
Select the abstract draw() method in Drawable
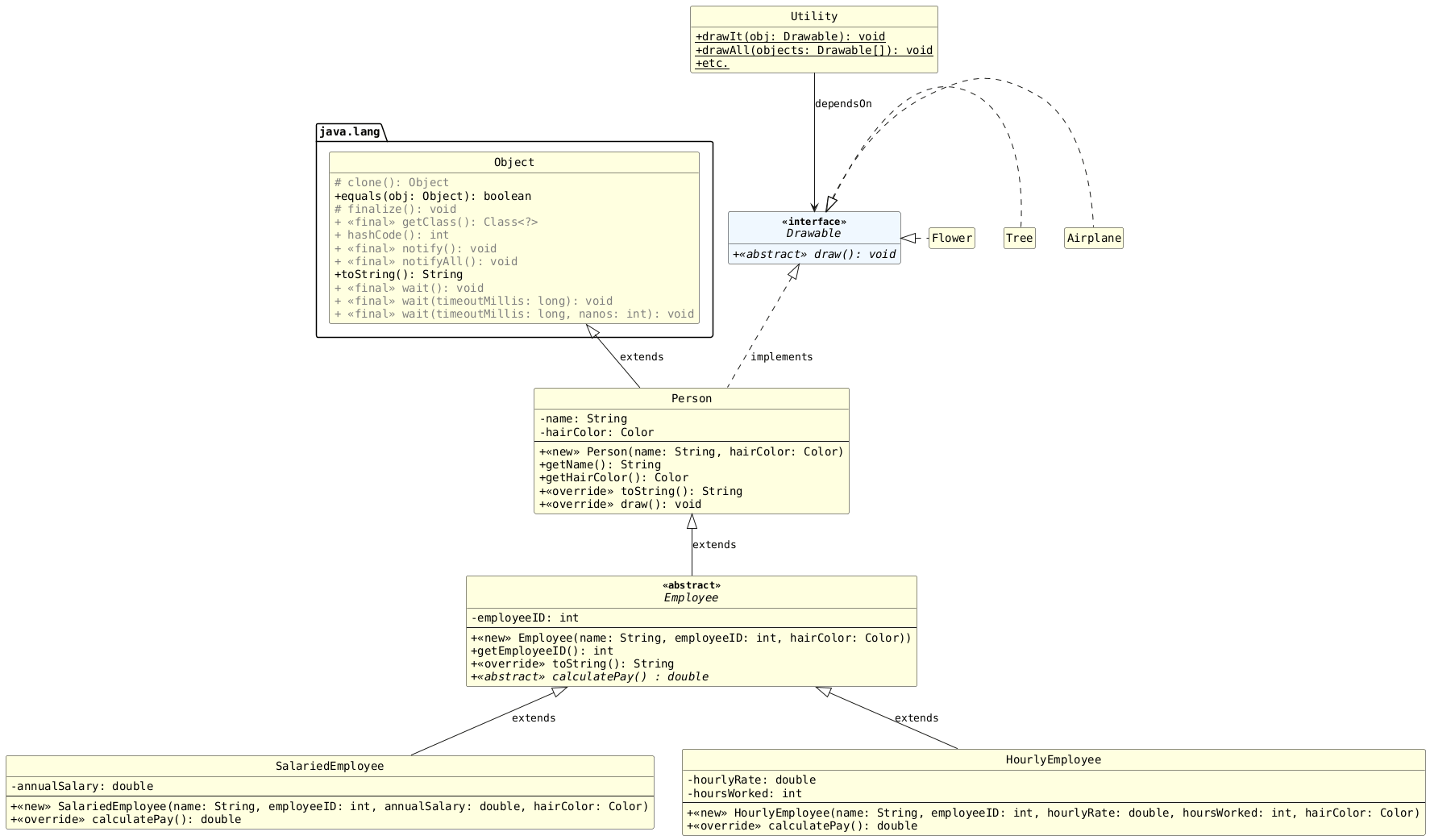click(x=813, y=255)
